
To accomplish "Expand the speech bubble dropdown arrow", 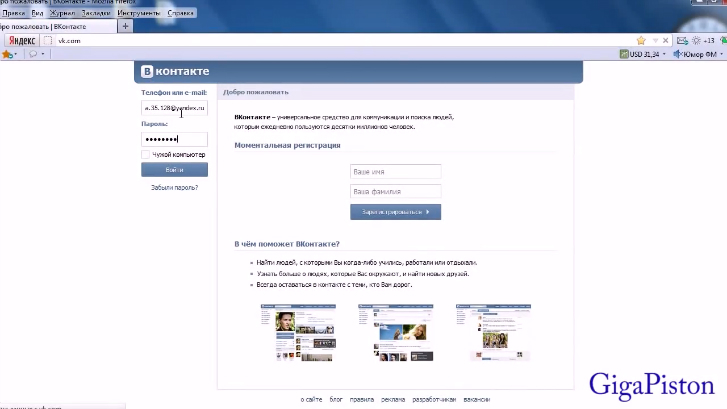I will [x=43, y=54].
